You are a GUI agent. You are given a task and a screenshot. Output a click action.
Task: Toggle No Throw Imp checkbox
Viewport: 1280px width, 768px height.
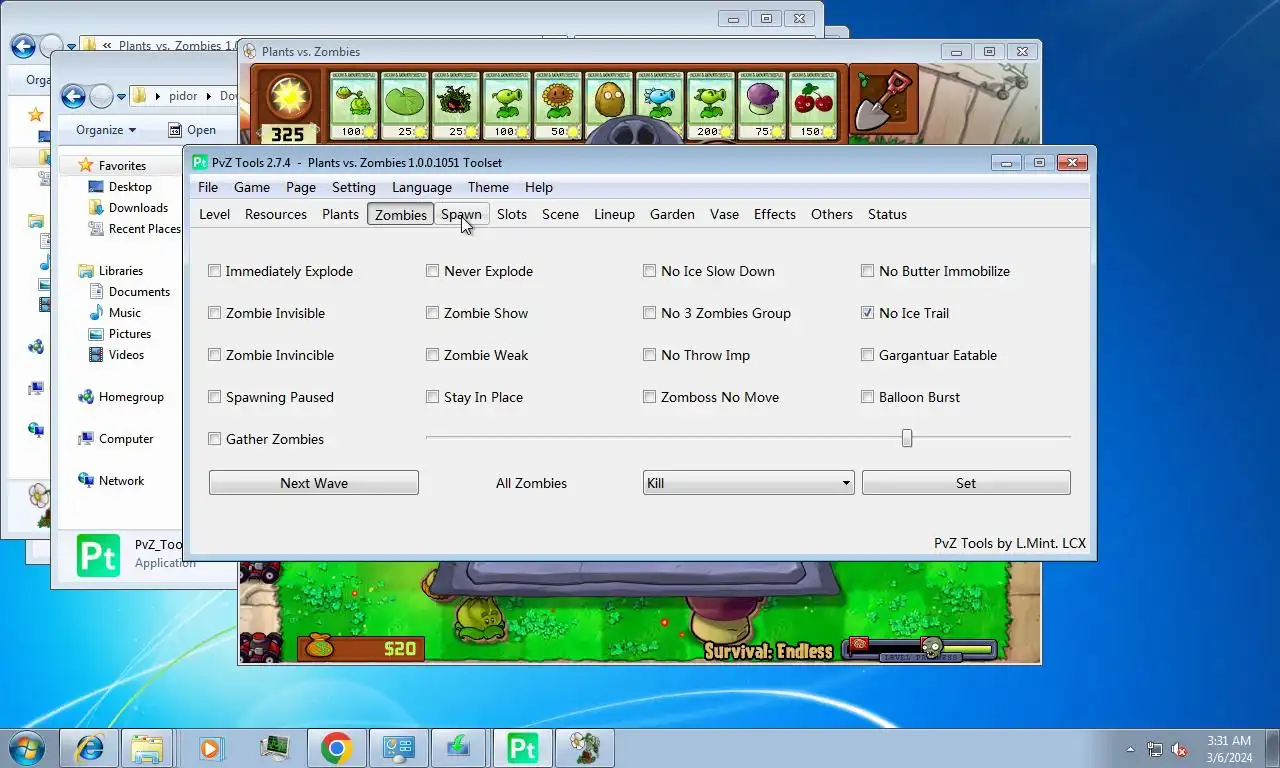[650, 355]
